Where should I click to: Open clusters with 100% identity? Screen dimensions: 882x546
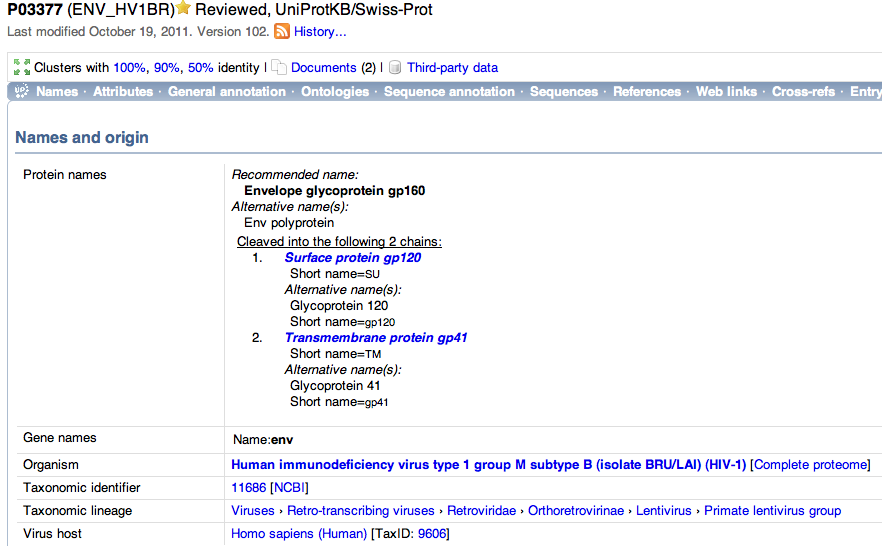click(129, 68)
